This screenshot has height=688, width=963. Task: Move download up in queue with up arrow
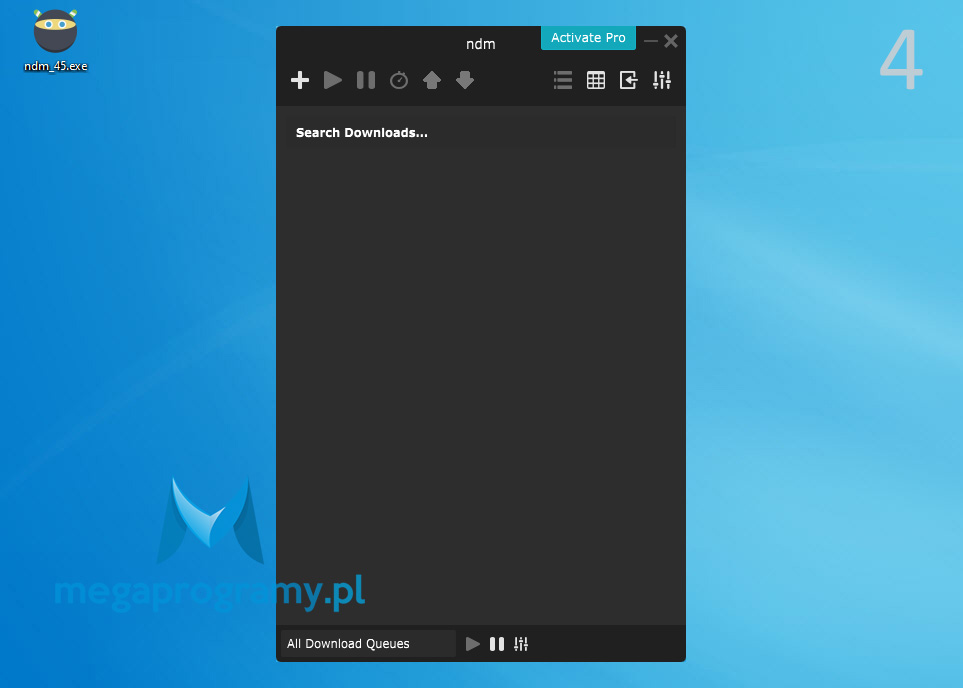point(432,80)
